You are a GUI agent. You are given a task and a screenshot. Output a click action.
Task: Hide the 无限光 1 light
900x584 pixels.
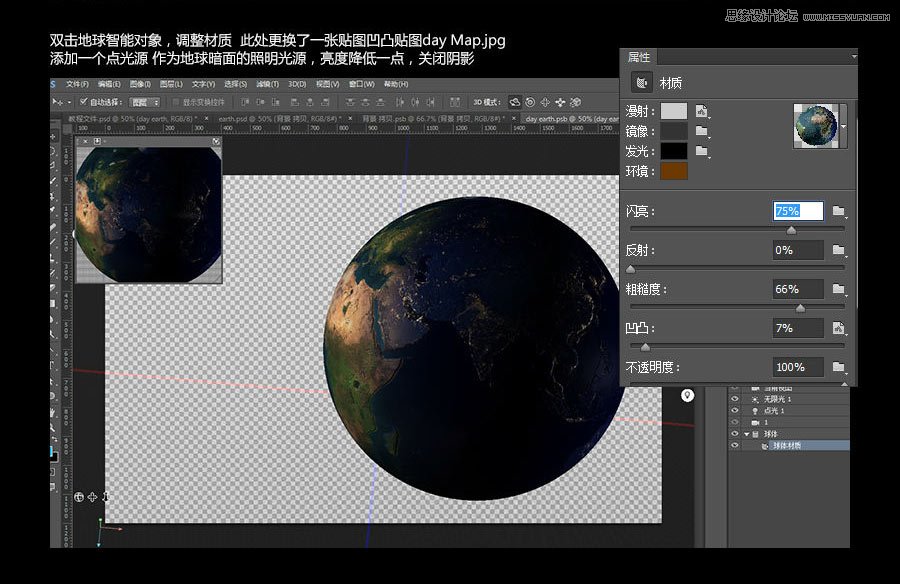735,399
